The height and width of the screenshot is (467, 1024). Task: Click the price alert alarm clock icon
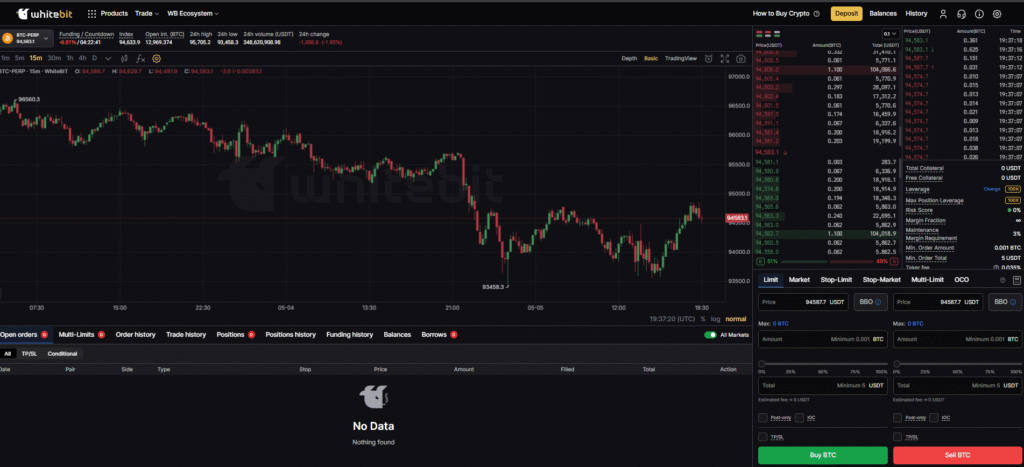pyautogui.click(x=709, y=58)
